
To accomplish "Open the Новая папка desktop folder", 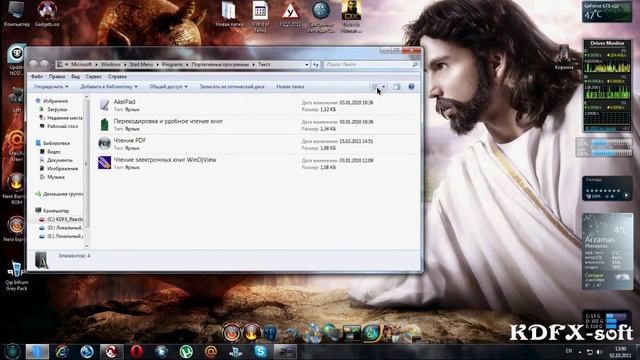I will pyautogui.click(x=229, y=14).
